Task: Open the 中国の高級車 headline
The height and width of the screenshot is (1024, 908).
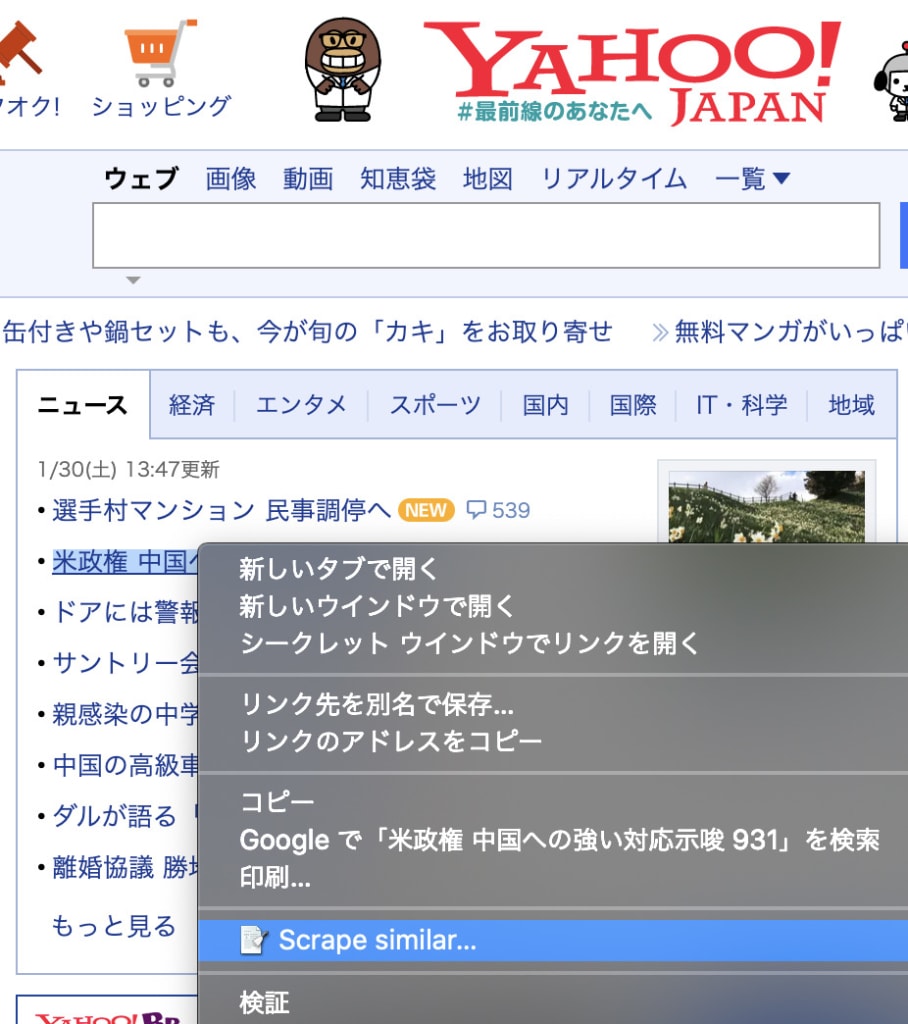Action: coord(125,765)
